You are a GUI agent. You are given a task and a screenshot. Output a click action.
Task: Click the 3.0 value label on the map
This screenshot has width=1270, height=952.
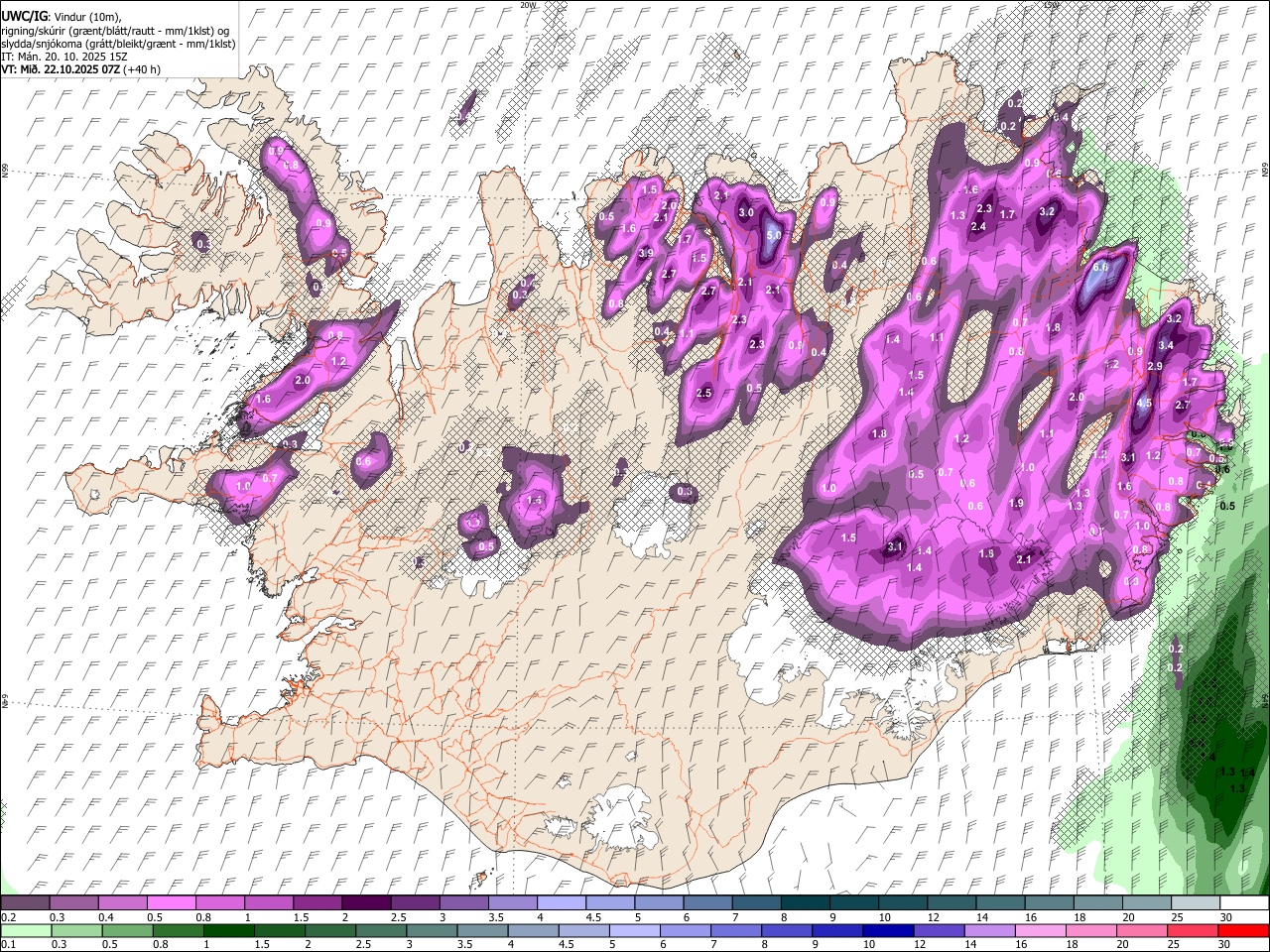pos(746,212)
